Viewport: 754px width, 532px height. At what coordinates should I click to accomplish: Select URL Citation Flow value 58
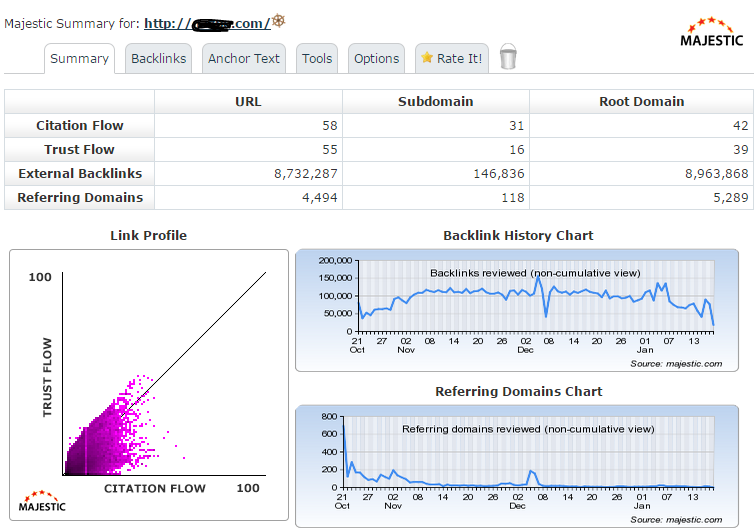329,126
